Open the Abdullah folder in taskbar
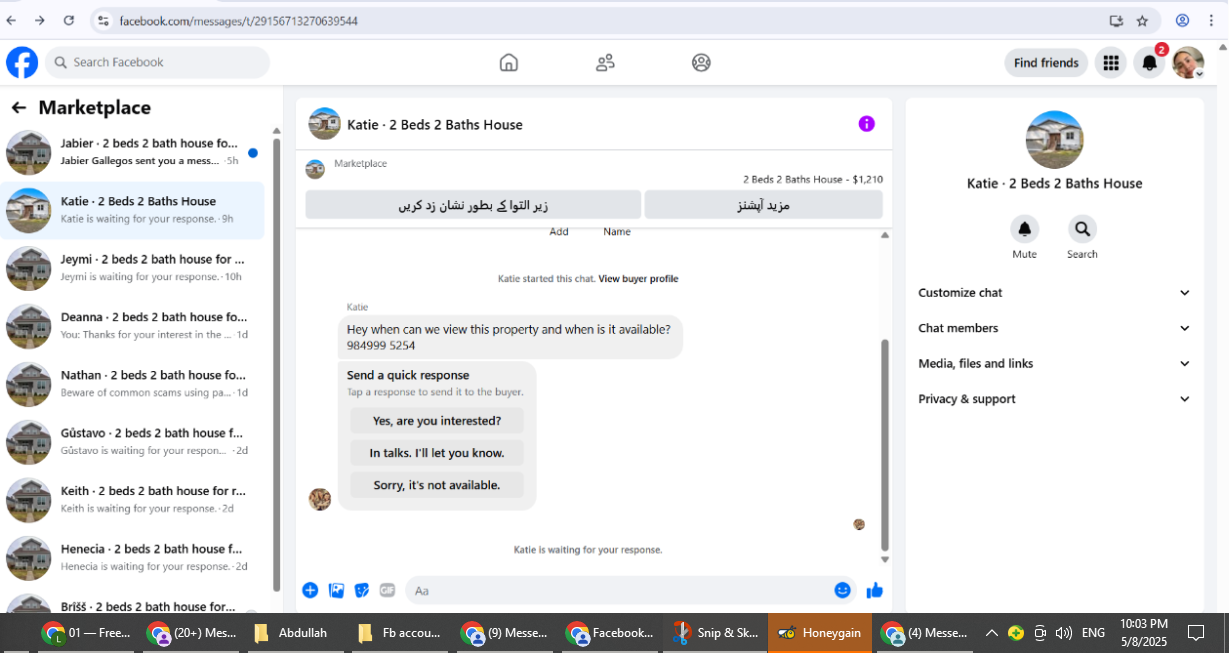 point(291,633)
